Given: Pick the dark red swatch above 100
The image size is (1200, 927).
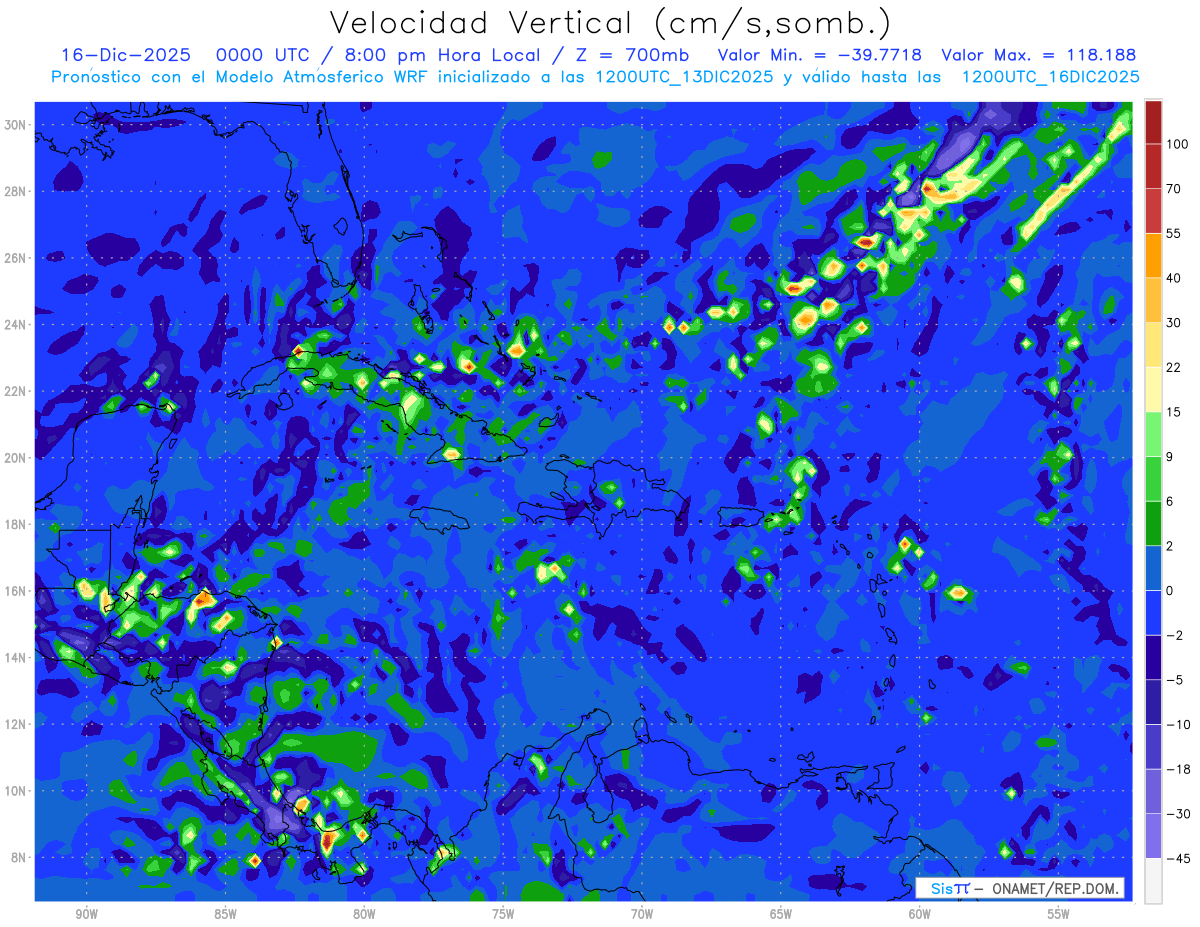Looking at the screenshot, I should pos(1153,122).
